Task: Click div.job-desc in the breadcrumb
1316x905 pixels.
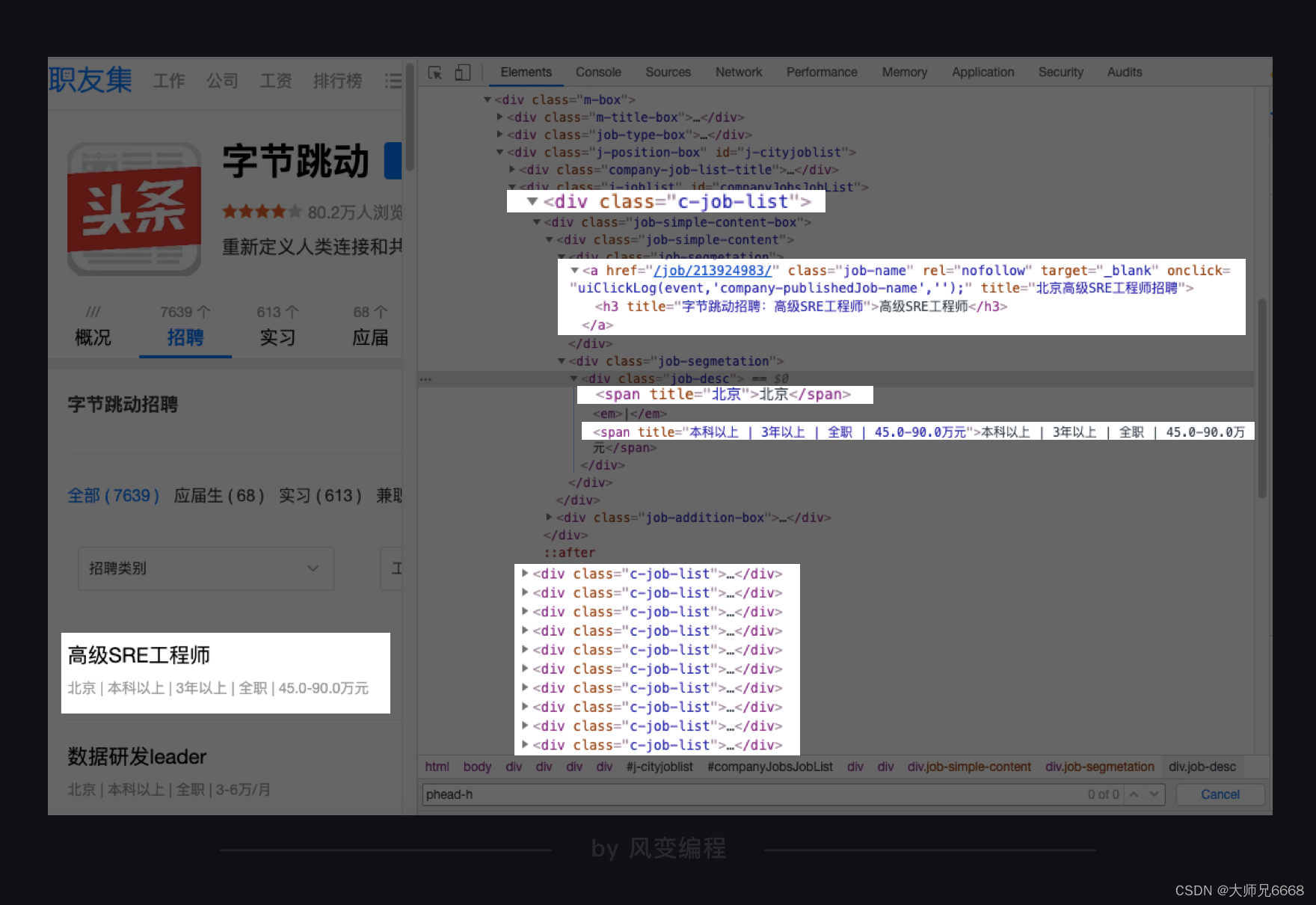Action: click(x=1202, y=767)
